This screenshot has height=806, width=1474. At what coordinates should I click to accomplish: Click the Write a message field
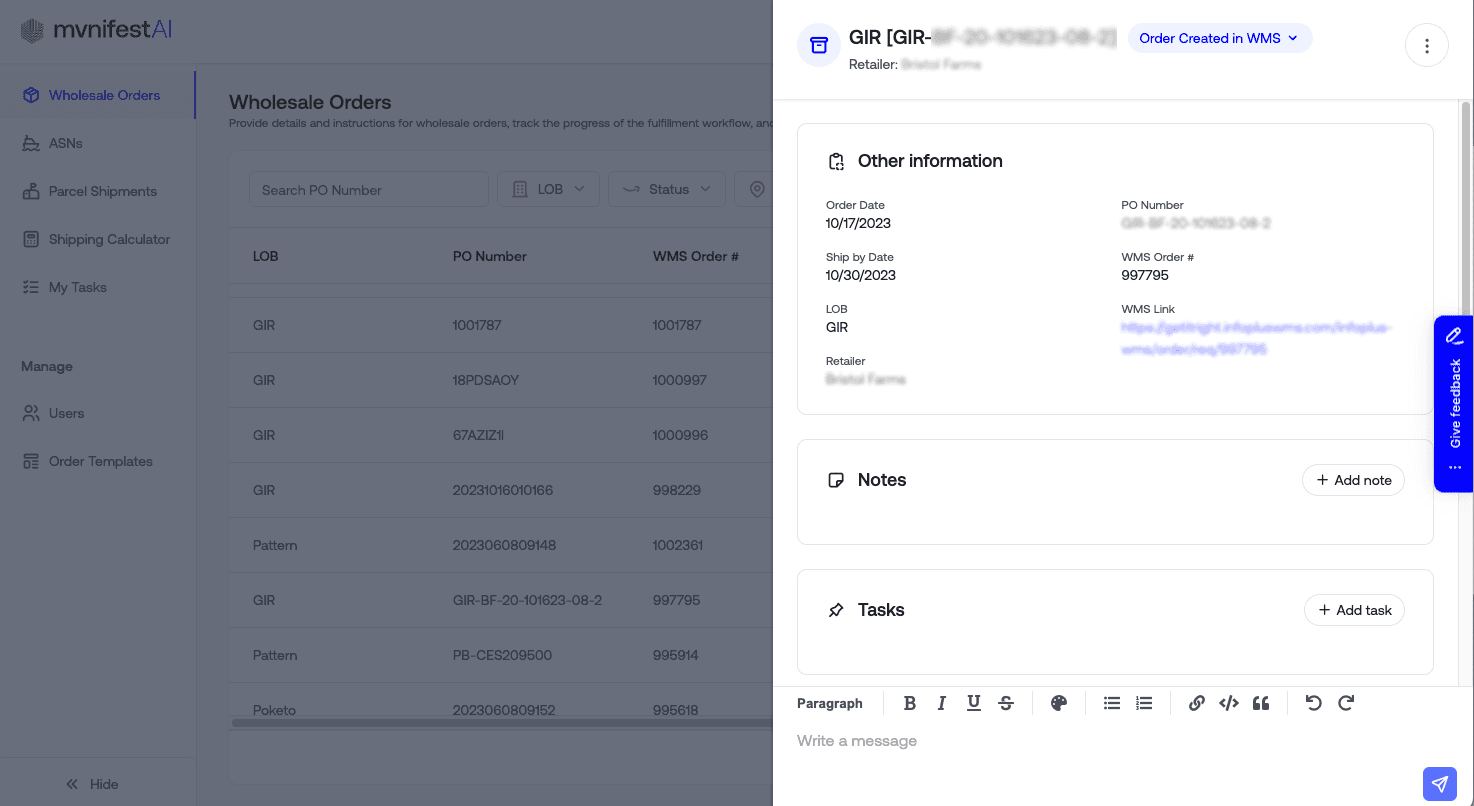(x=1100, y=741)
